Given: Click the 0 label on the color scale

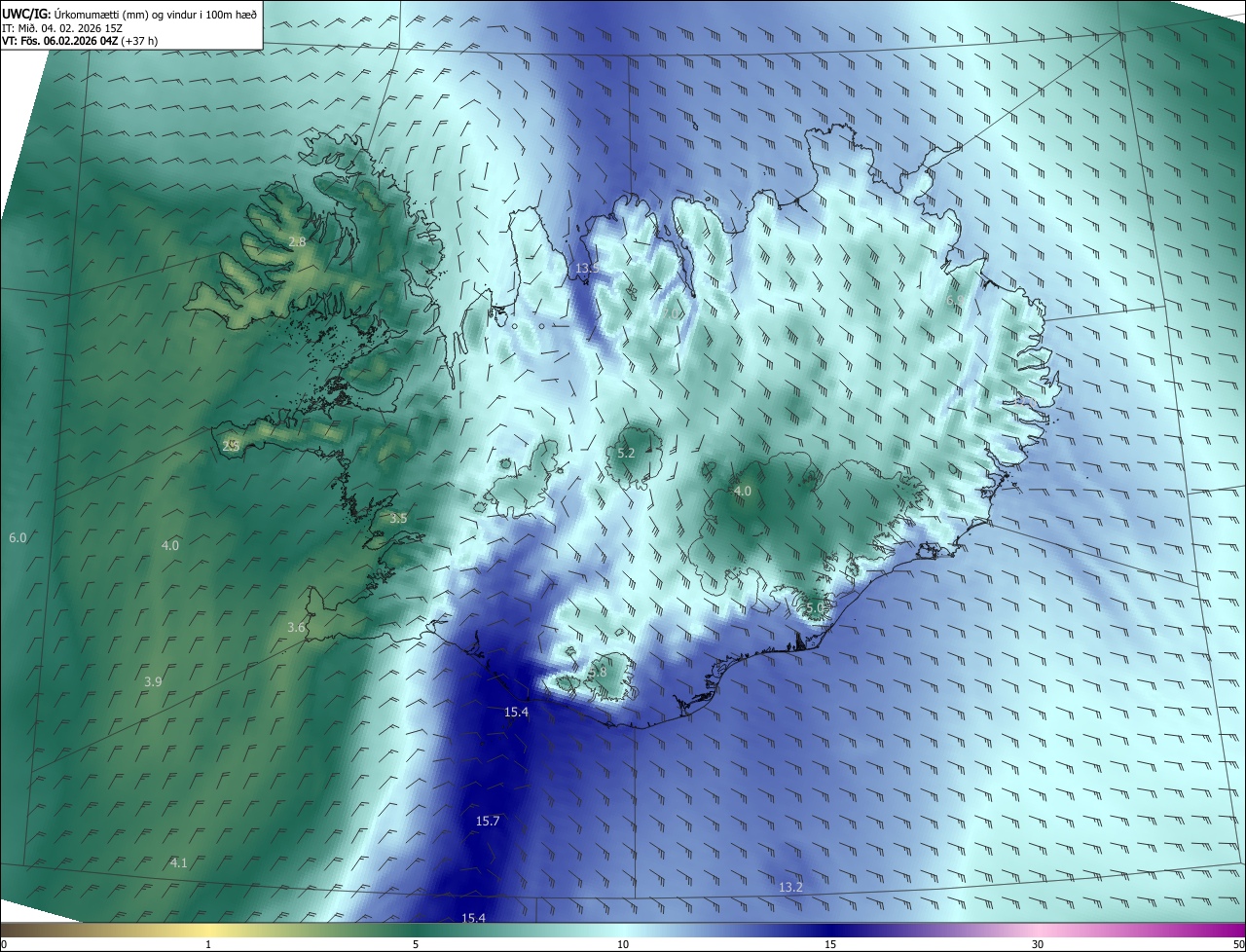Looking at the screenshot, I should [4, 944].
